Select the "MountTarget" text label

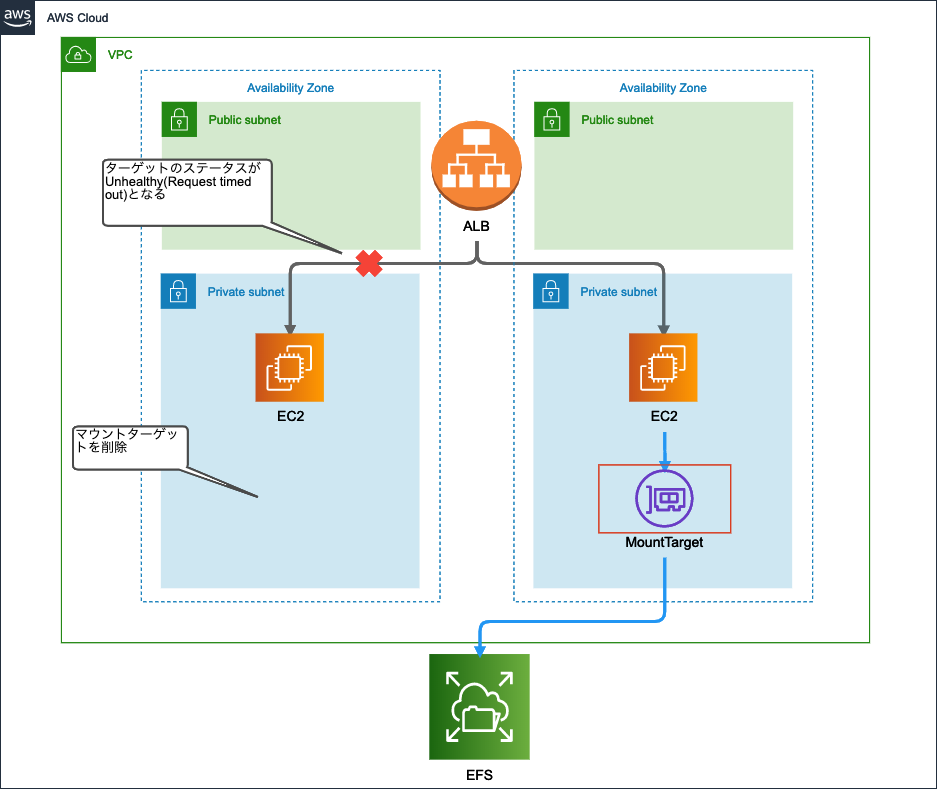(664, 542)
